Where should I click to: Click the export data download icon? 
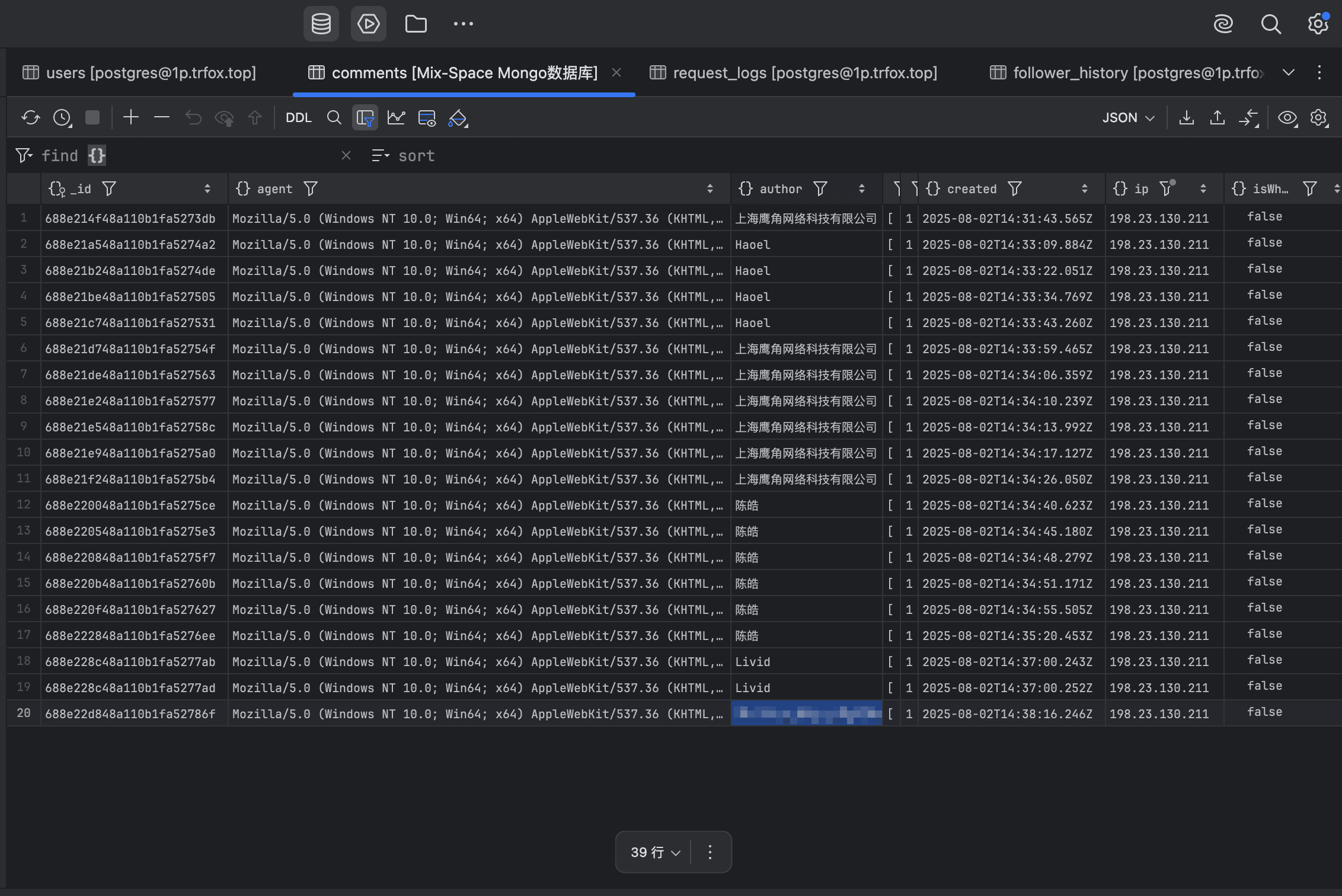pos(1186,117)
